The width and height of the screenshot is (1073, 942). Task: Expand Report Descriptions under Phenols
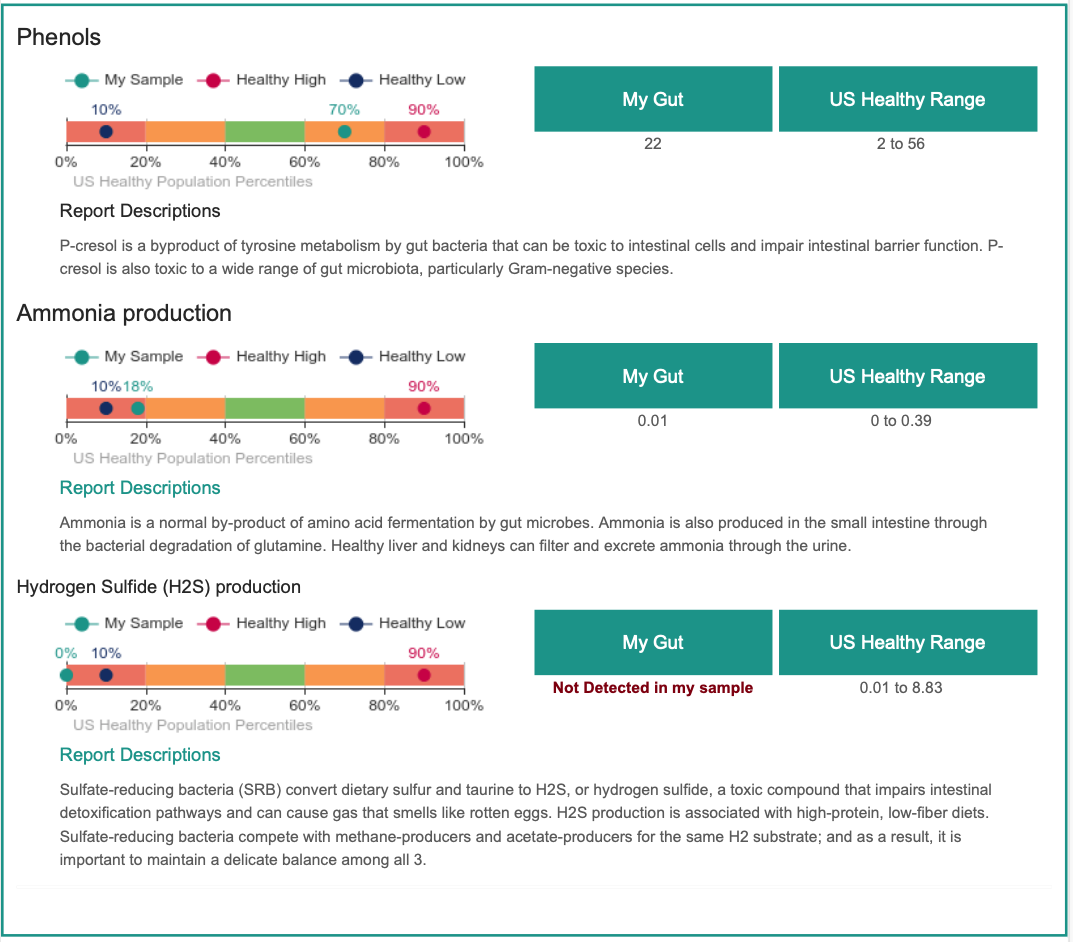pos(140,211)
